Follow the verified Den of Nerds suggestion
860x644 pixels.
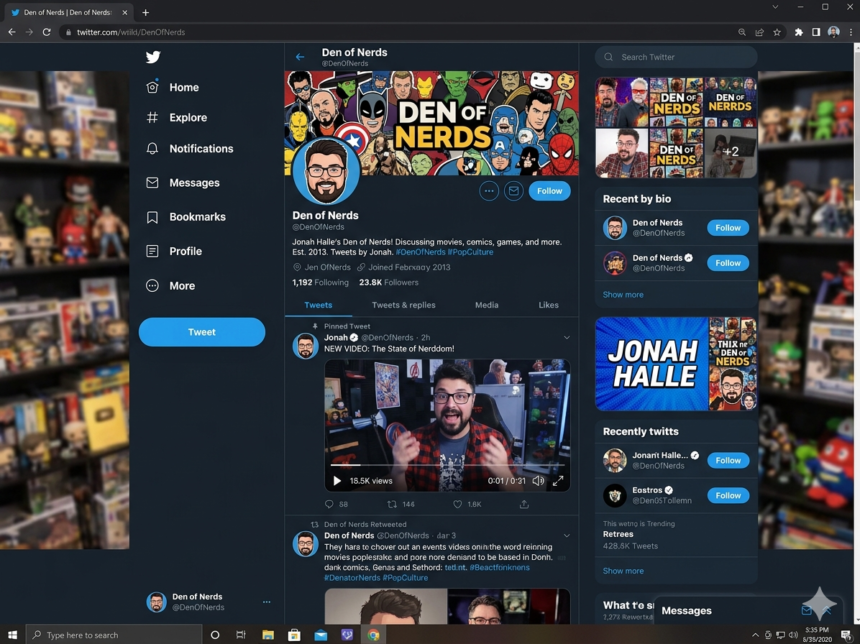[x=728, y=263]
